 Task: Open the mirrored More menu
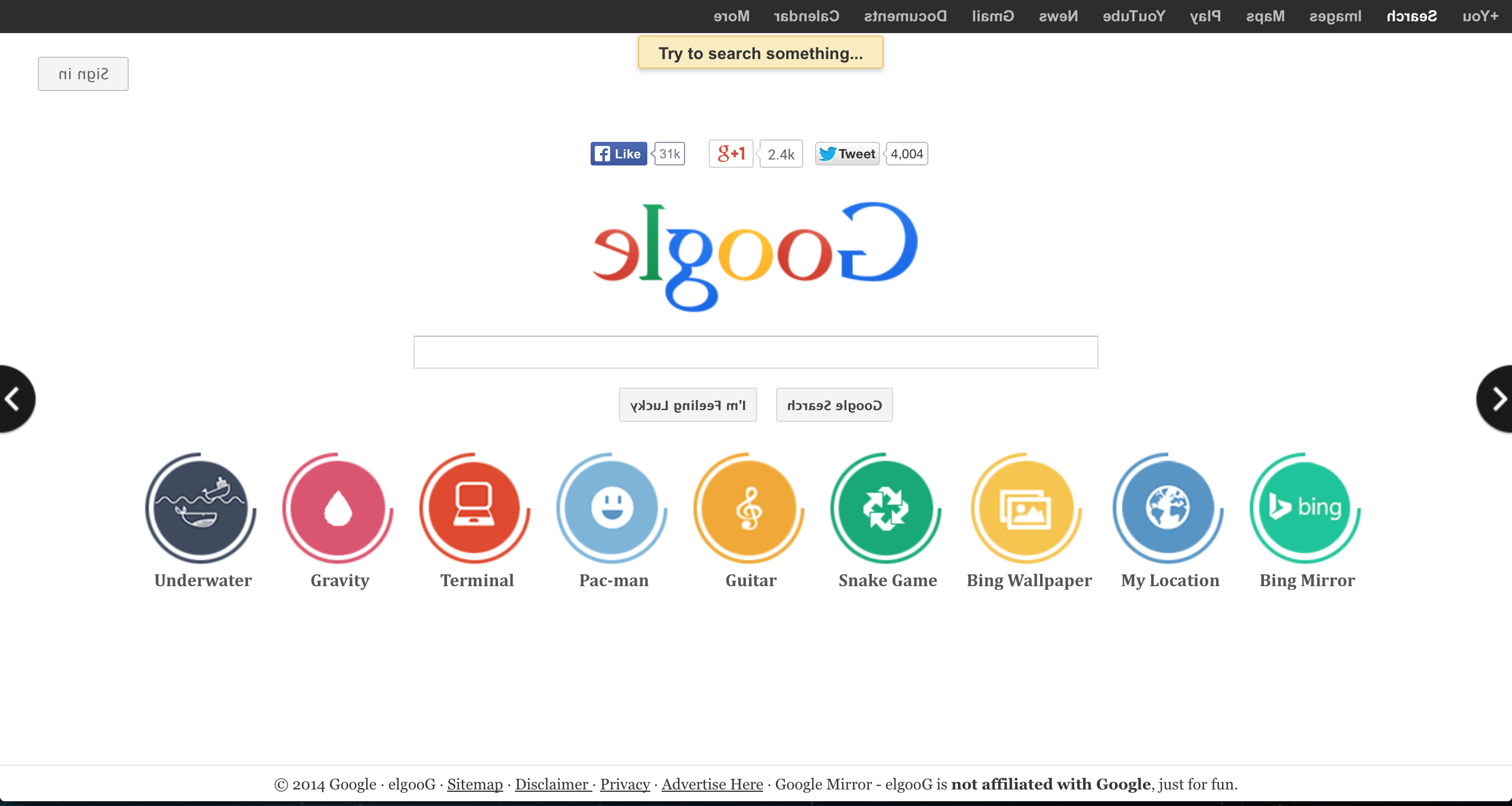click(x=731, y=17)
